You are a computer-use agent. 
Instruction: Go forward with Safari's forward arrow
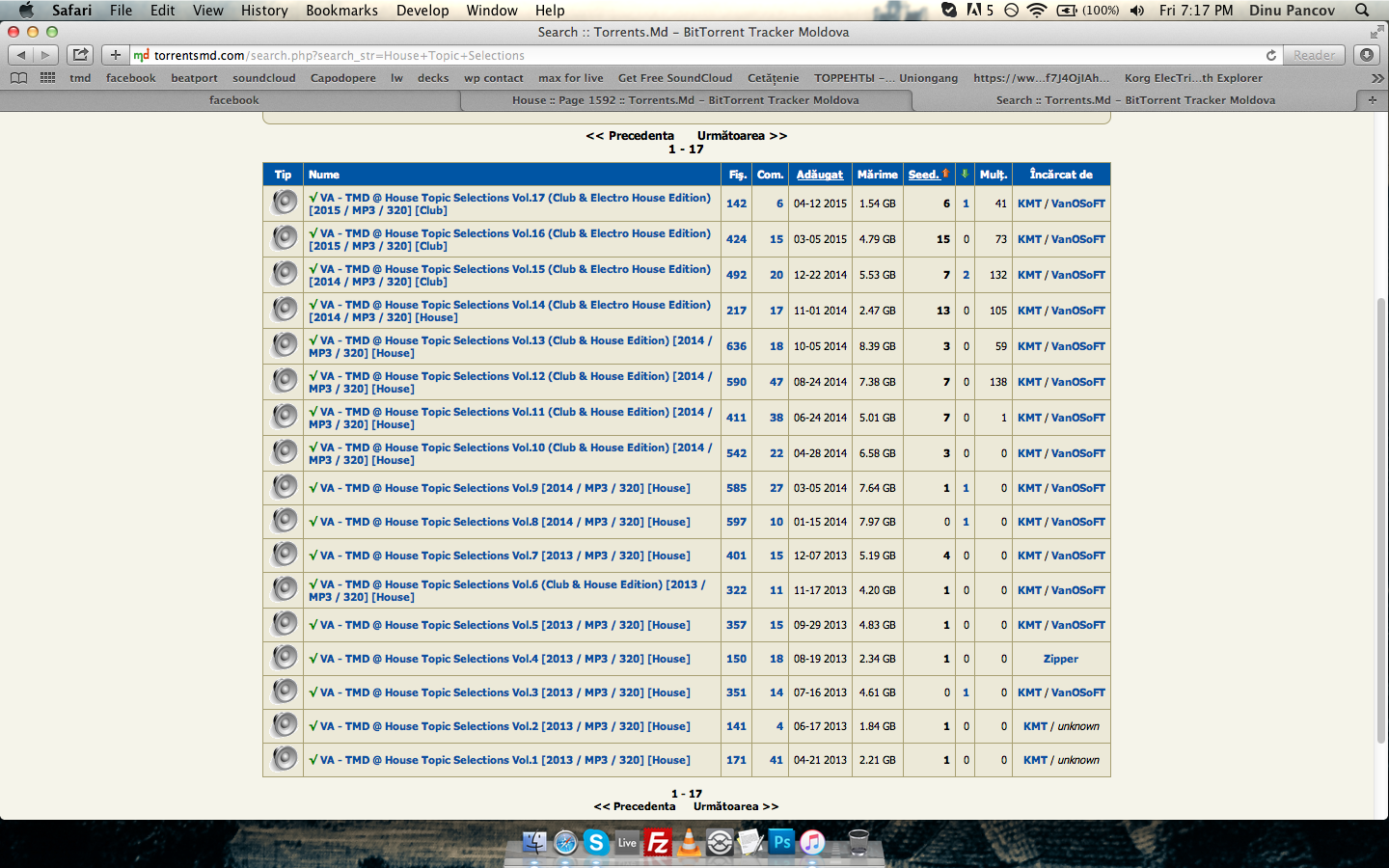[45, 55]
